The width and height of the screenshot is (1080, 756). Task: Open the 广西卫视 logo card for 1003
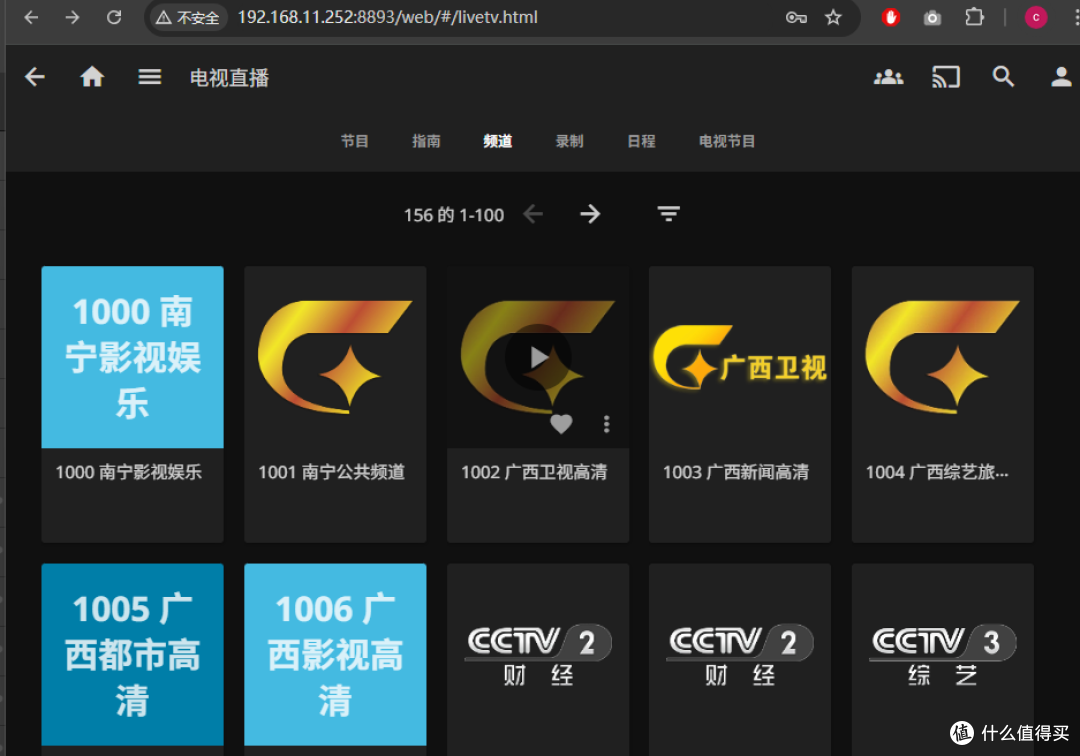pyautogui.click(x=740, y=357)
